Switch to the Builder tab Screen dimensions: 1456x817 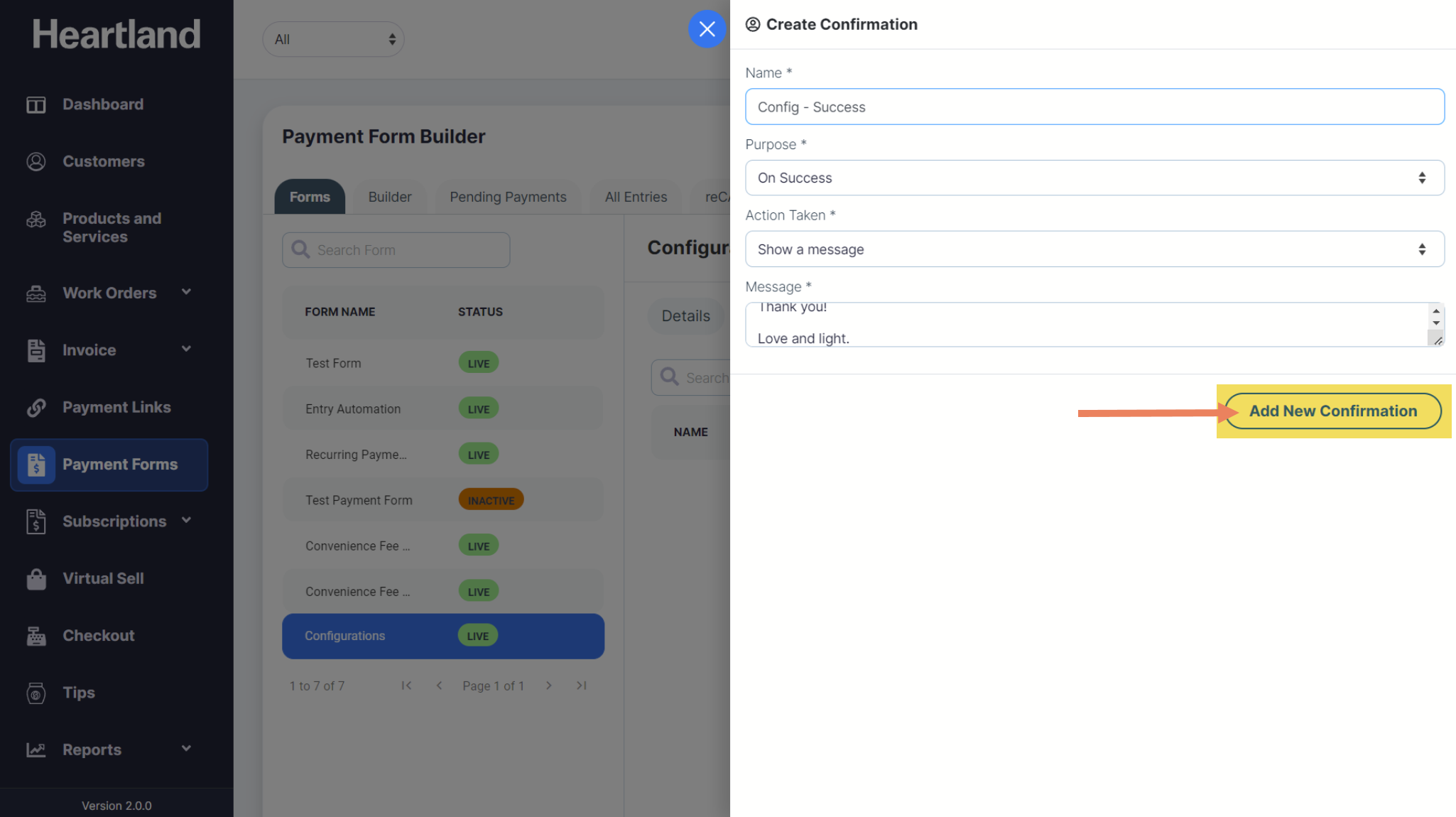pos(389,198)
